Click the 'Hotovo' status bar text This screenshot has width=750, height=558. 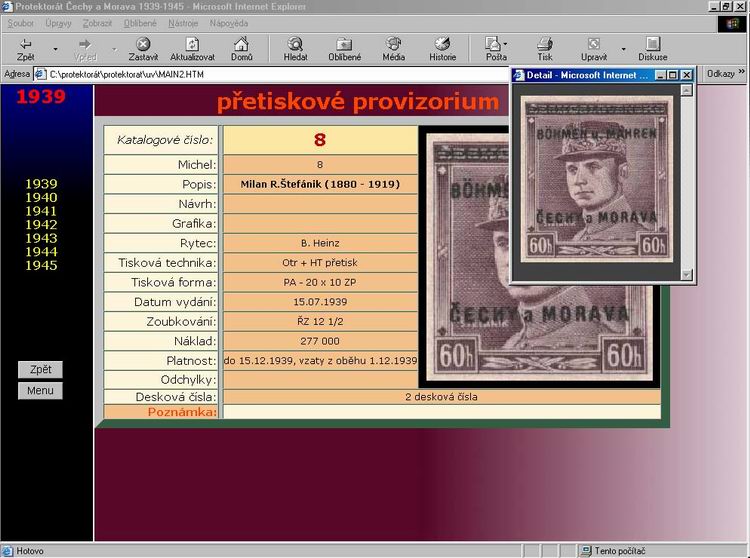click(x=30, y=551)
